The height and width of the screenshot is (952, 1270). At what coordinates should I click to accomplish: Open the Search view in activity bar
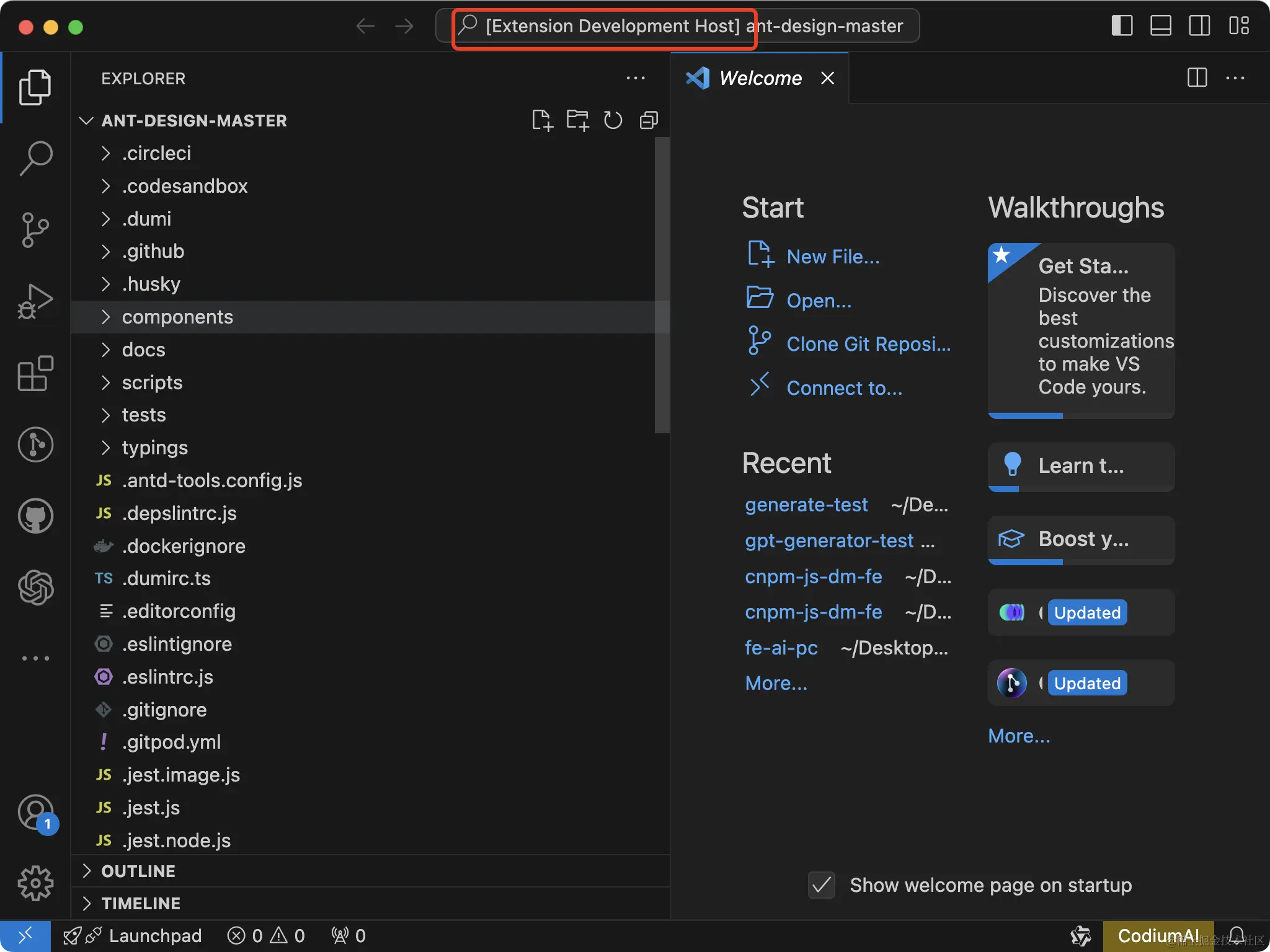[x=35, y=157]
